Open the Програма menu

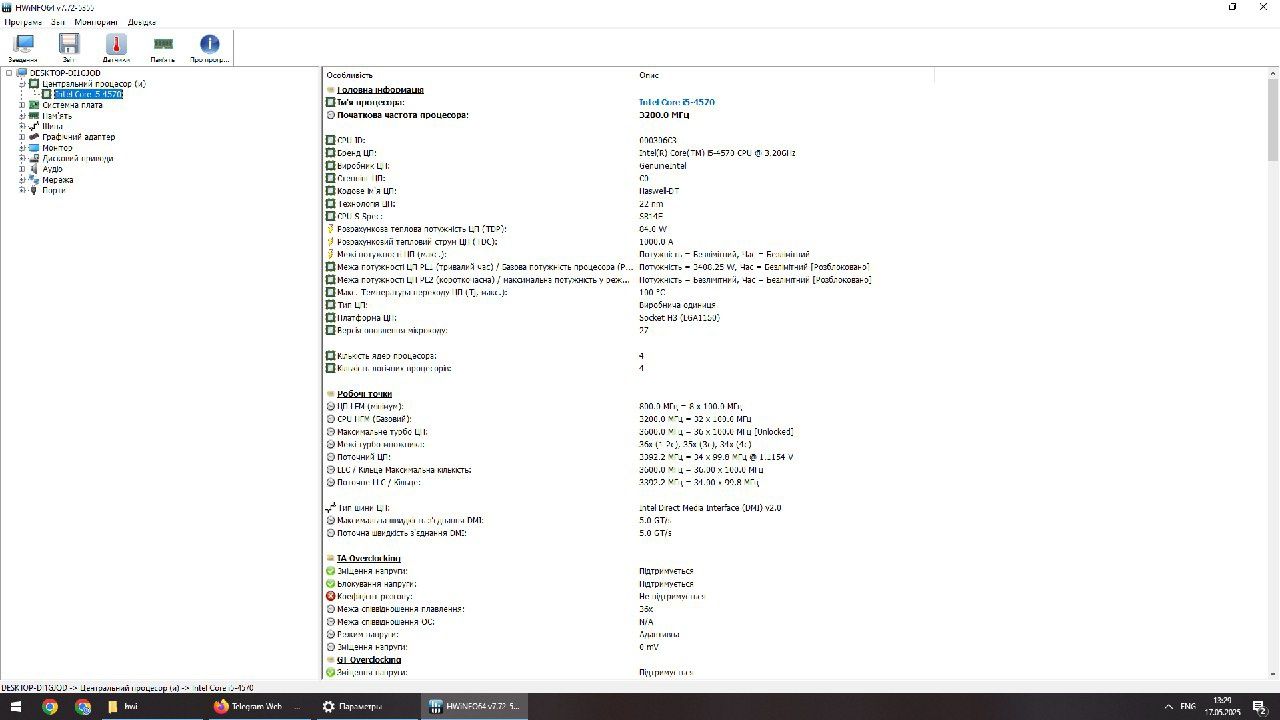[x=23, y=22]
